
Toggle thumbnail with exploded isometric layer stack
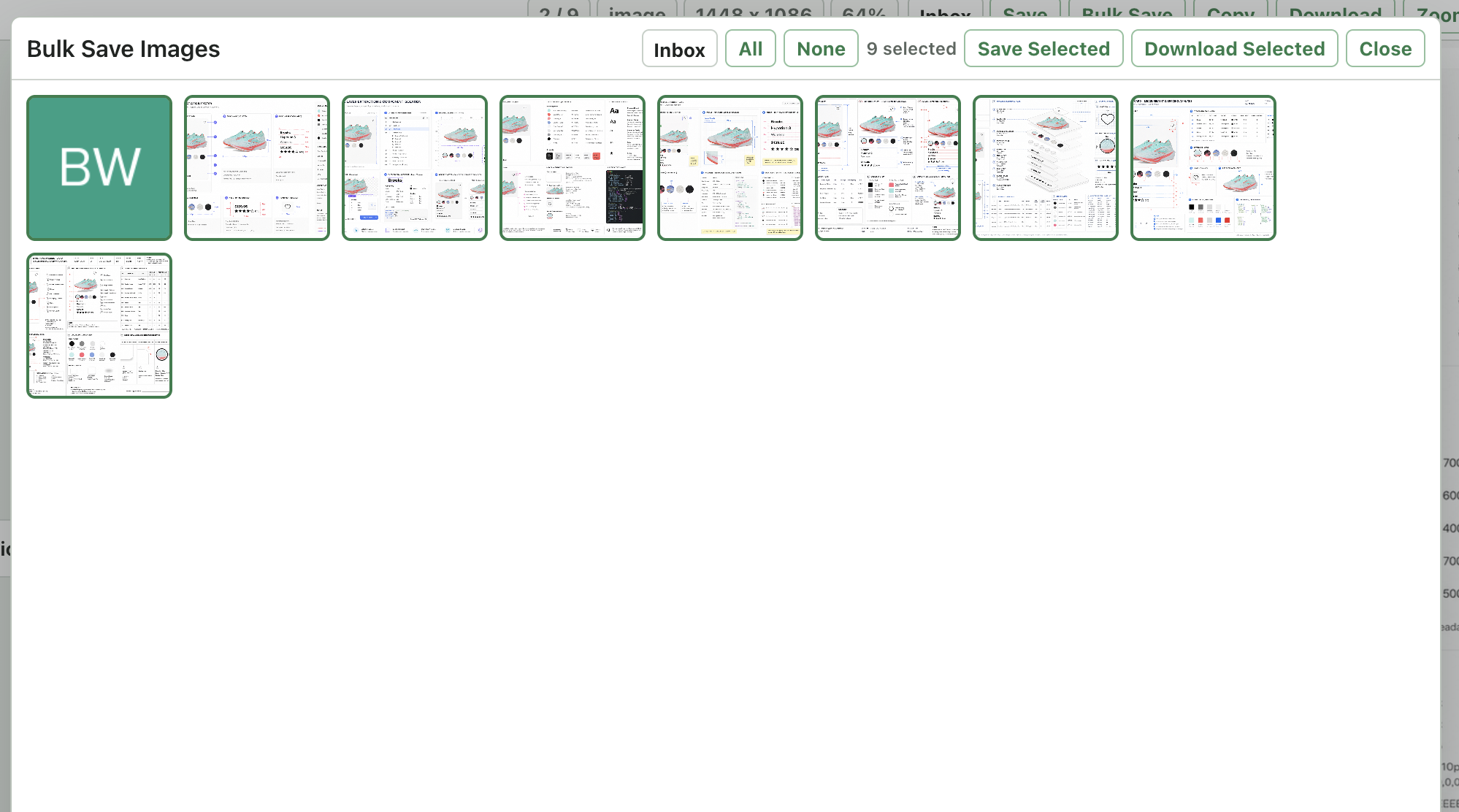pos(1046,168)
